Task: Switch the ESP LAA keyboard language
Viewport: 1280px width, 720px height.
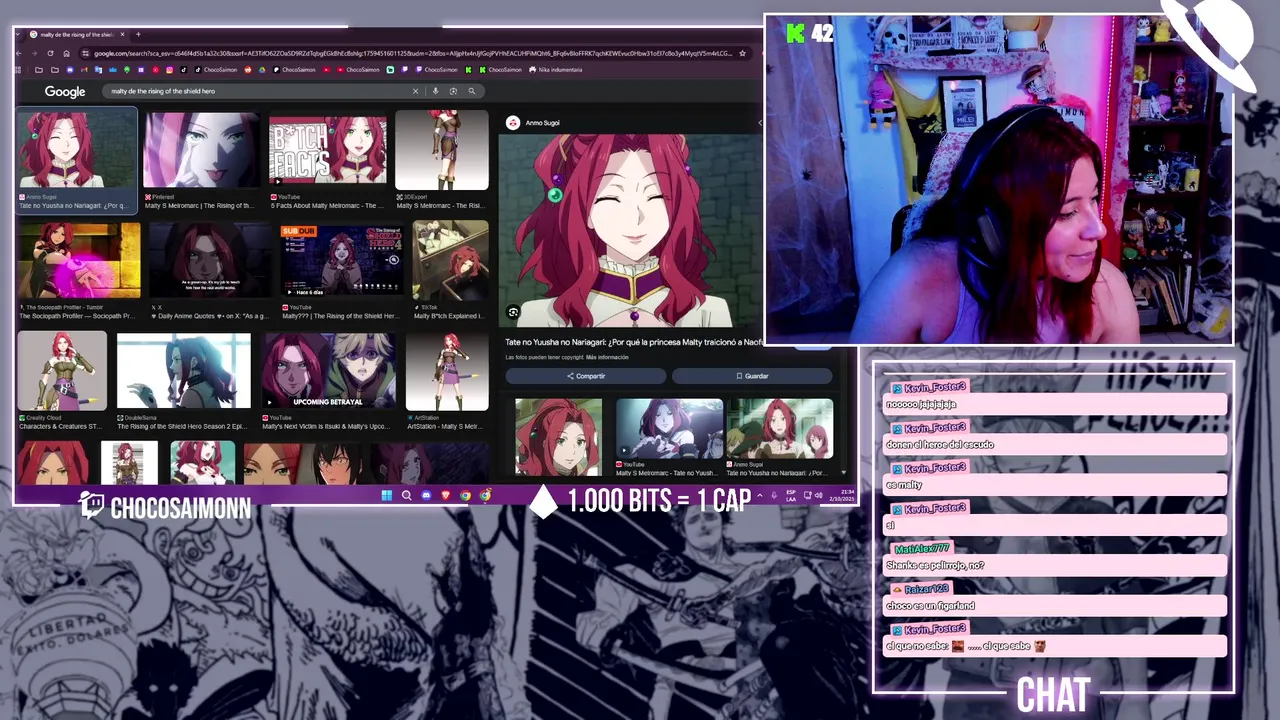Action: point(791,495)
